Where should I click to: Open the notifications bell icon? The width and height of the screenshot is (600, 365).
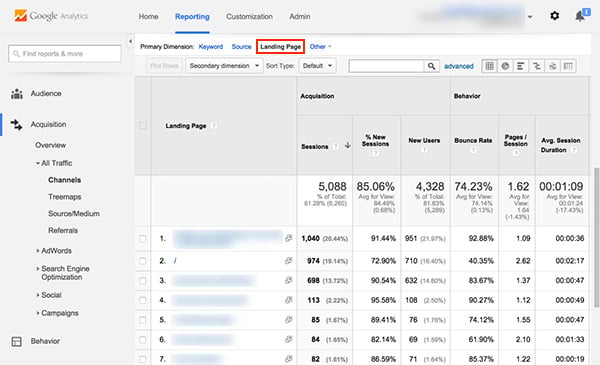[580, 16]
